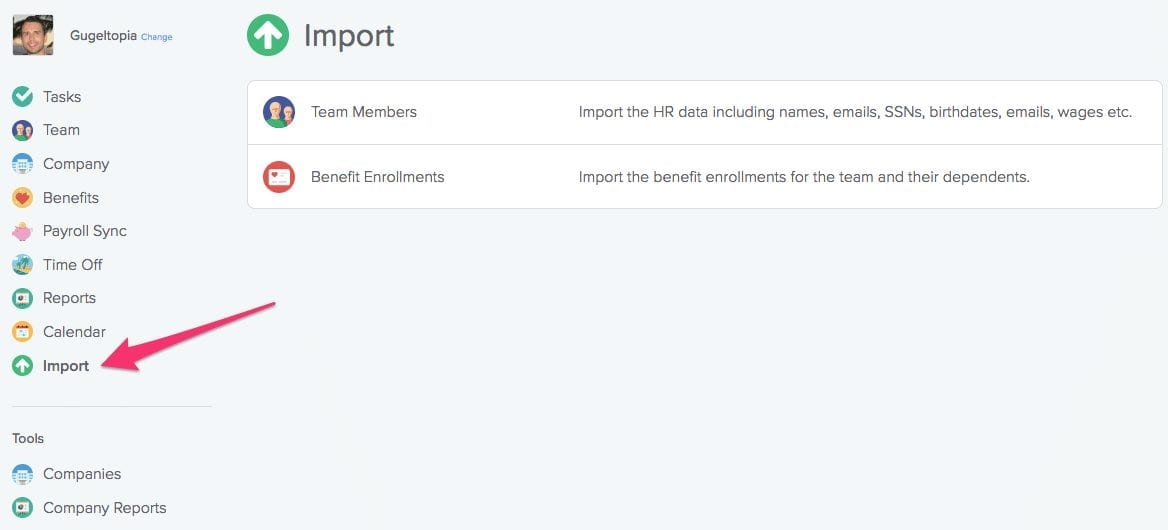Screen dimensions: 1168x530
Task: Navigate to Time Off menu item
Action: pos(72,265)
